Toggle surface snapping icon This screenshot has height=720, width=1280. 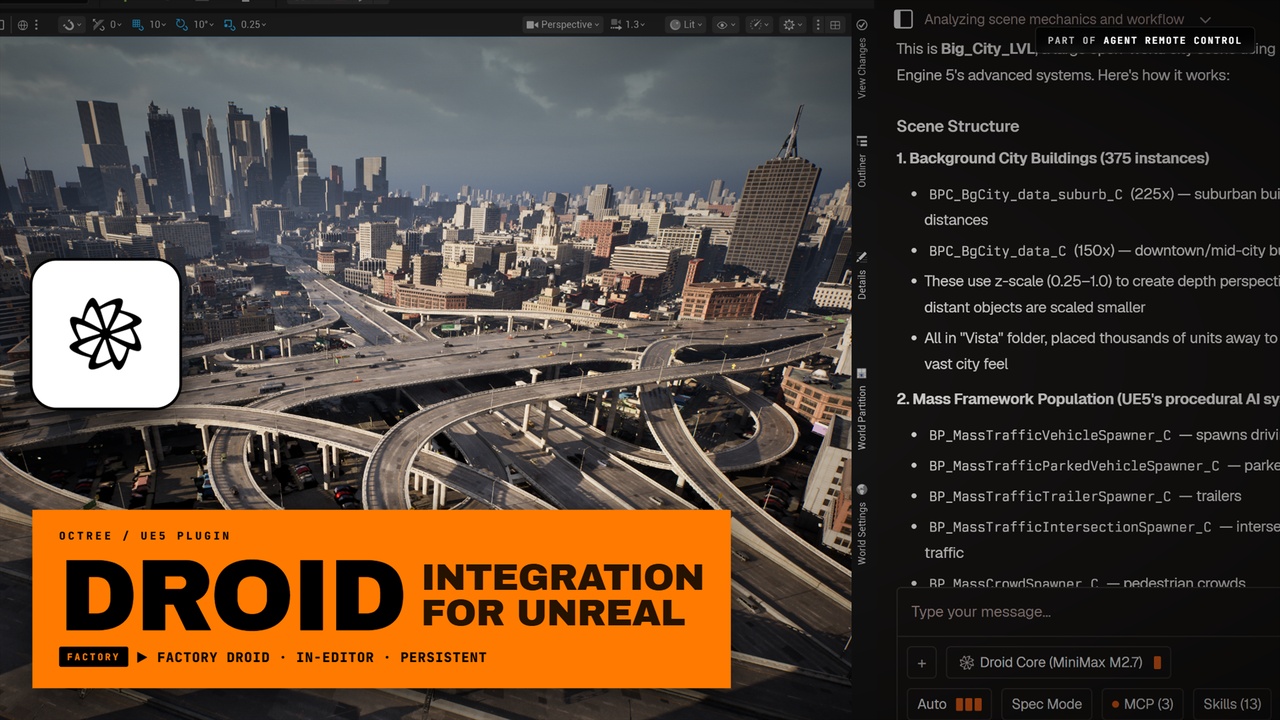click(x=101, y=24)
